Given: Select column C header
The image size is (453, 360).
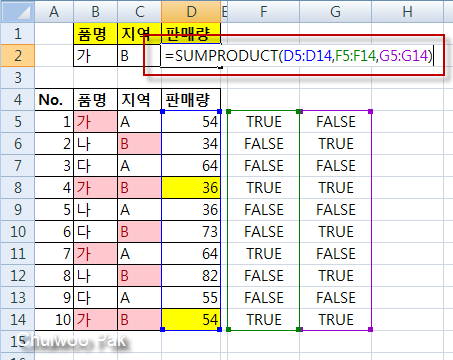Looking at the screenshot, I should pyautogui.click(x=139, y=12).
